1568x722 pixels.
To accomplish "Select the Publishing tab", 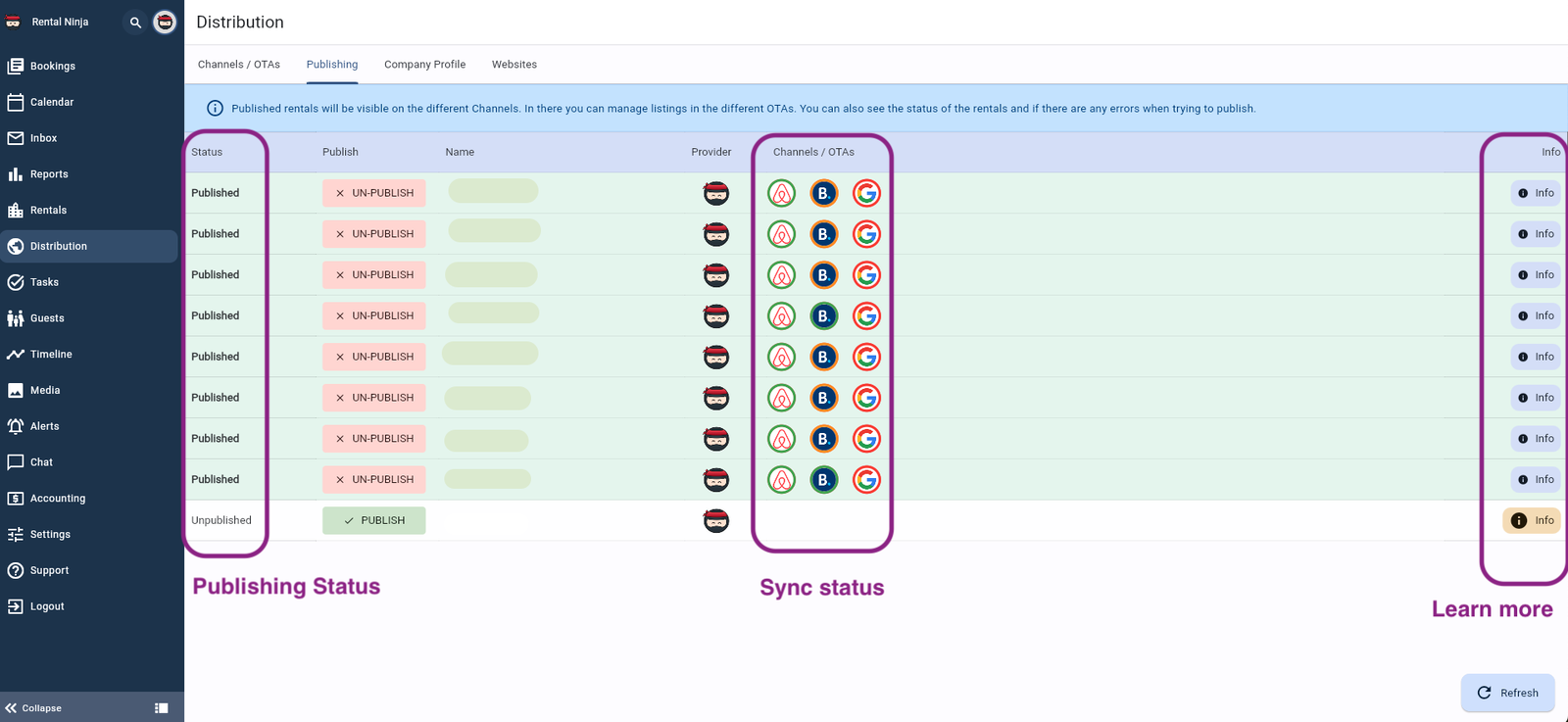I will pos(332,65).
